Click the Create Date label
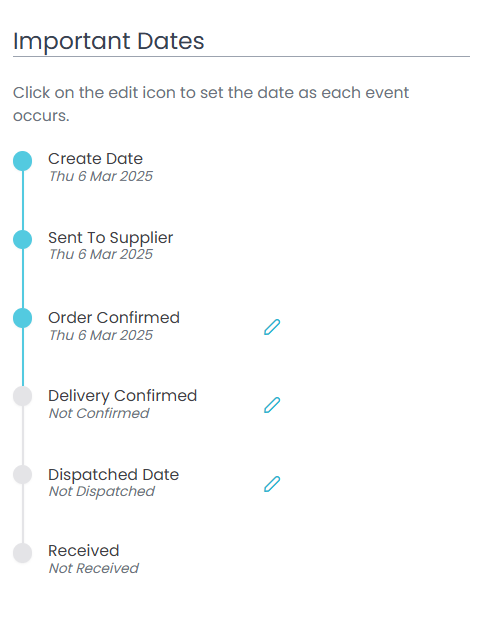The height and width of the screenshot is (621, 481). pos(95,158)
